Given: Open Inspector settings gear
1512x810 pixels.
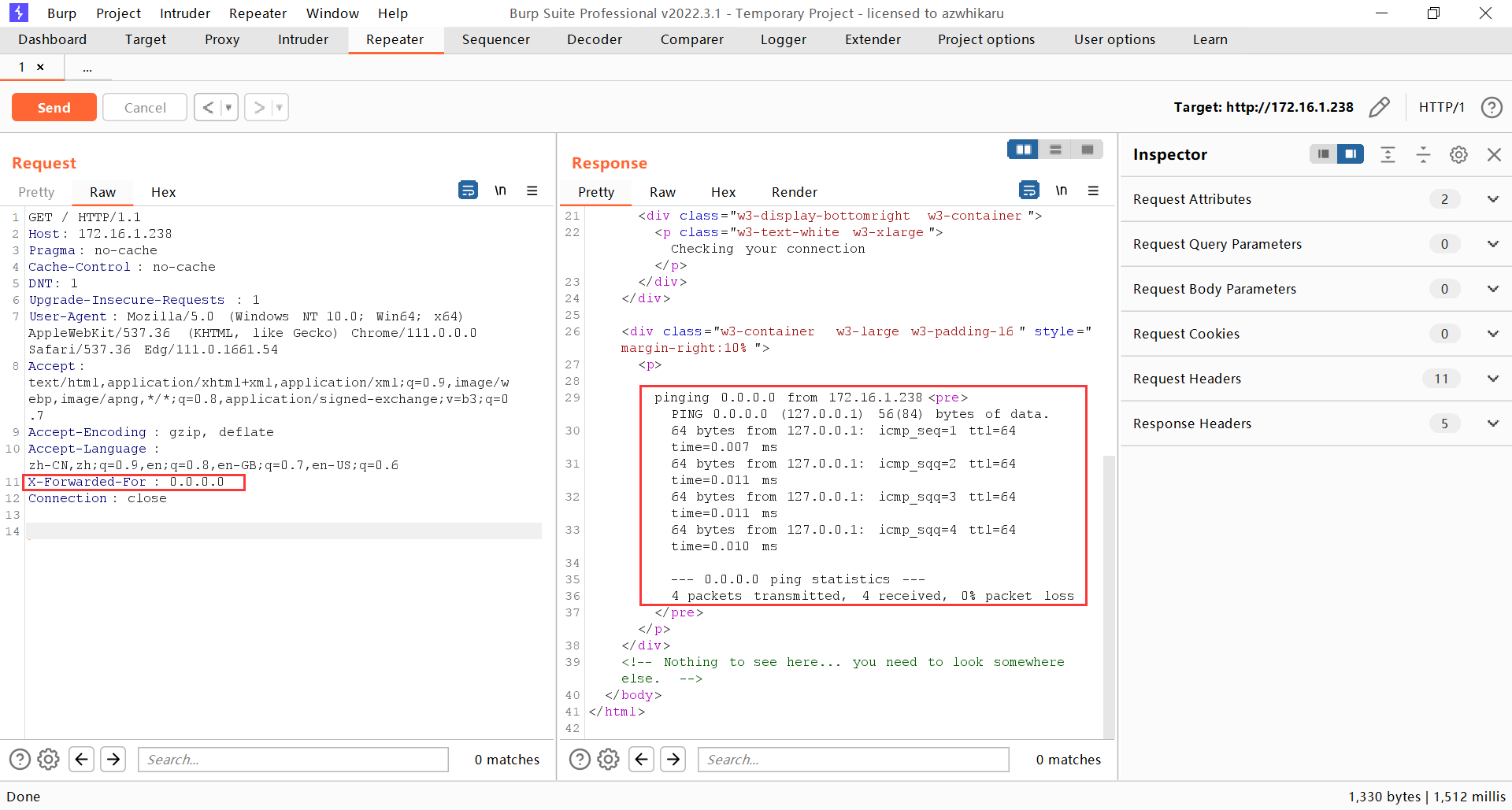Looking at the screenshot, I should (1458, 154).
